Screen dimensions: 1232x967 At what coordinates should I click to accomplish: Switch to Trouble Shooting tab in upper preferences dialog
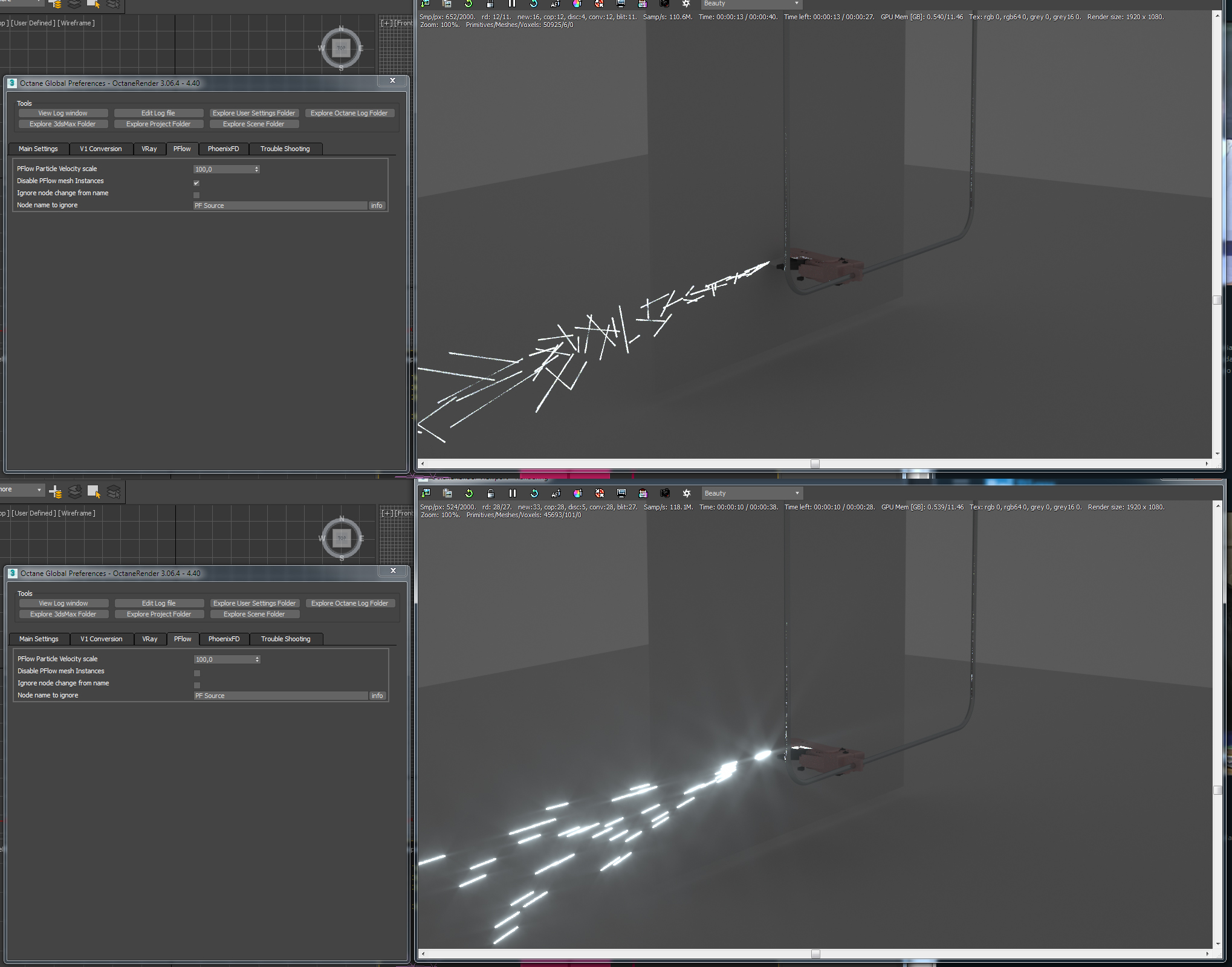click(x=285, y=149)
